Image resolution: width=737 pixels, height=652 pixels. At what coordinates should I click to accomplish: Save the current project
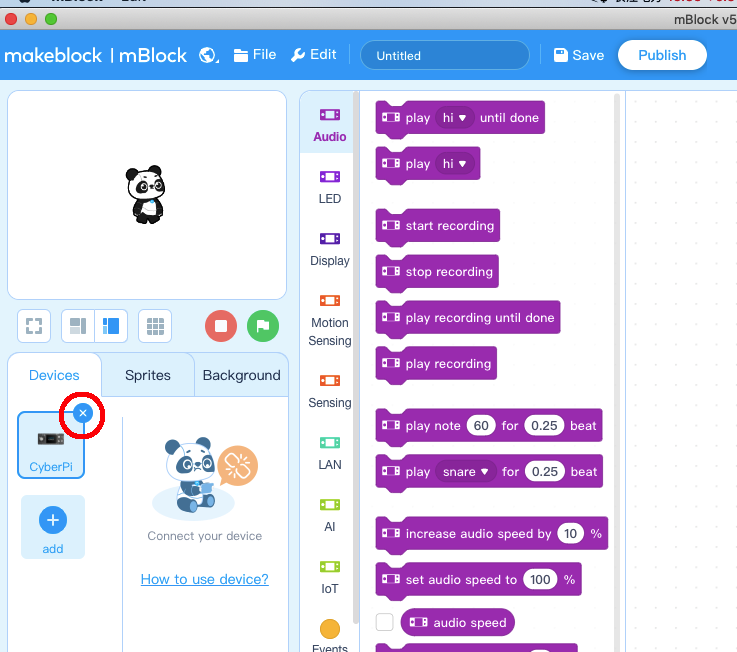point(579,55)
